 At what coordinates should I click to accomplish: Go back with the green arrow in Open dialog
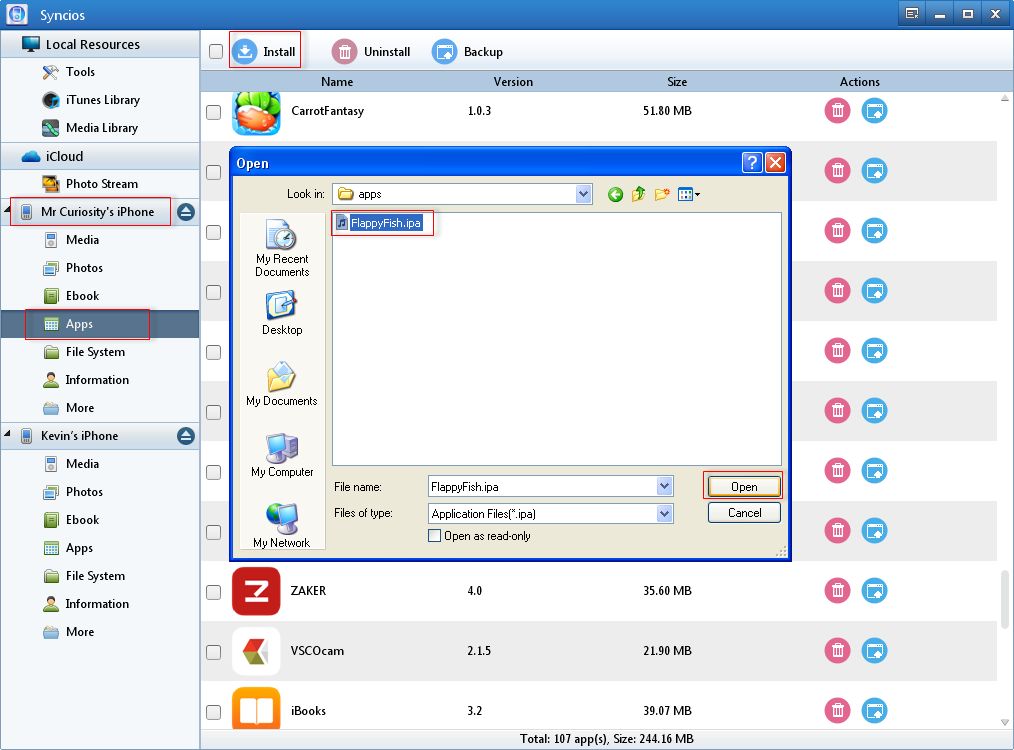click(x=615, y=194)
